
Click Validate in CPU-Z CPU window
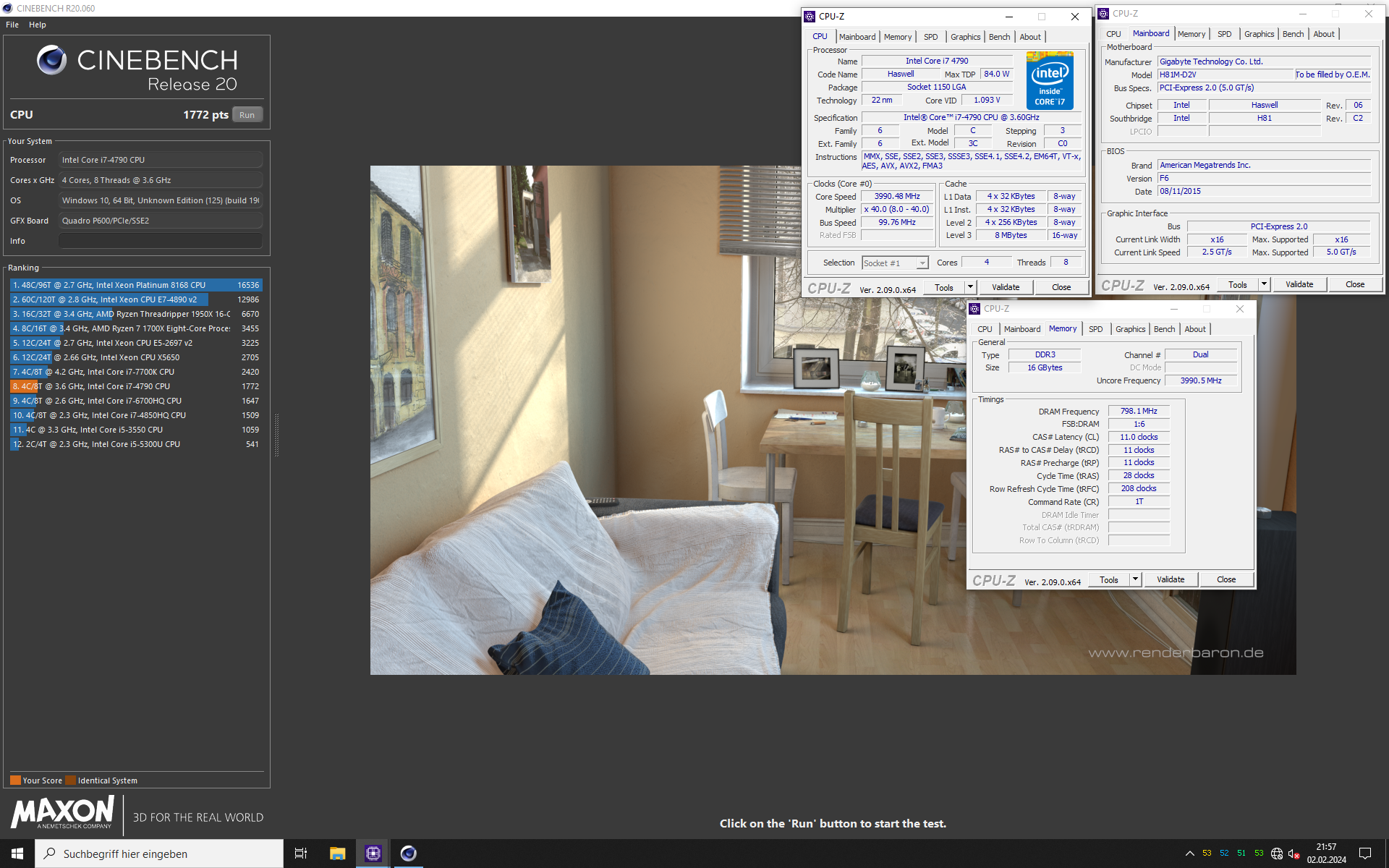coord(1006,287)
